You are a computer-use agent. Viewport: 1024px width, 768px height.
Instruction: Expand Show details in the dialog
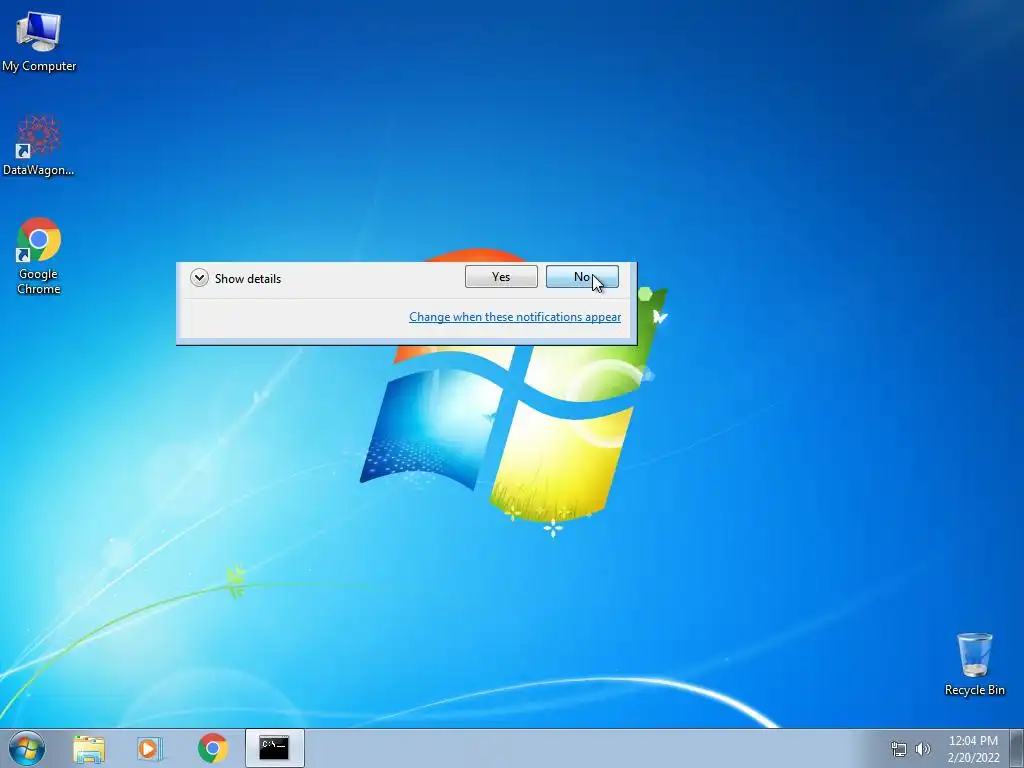pos(236,278)
